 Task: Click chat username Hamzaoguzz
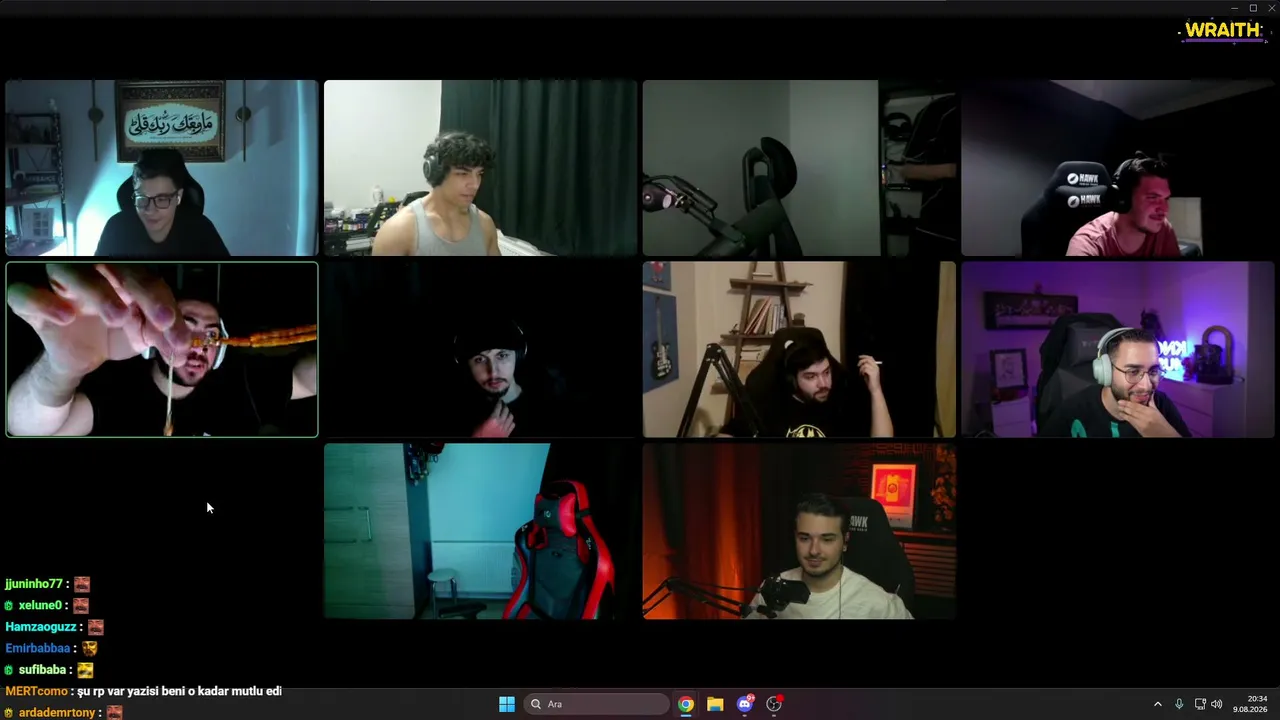(41, 627)
